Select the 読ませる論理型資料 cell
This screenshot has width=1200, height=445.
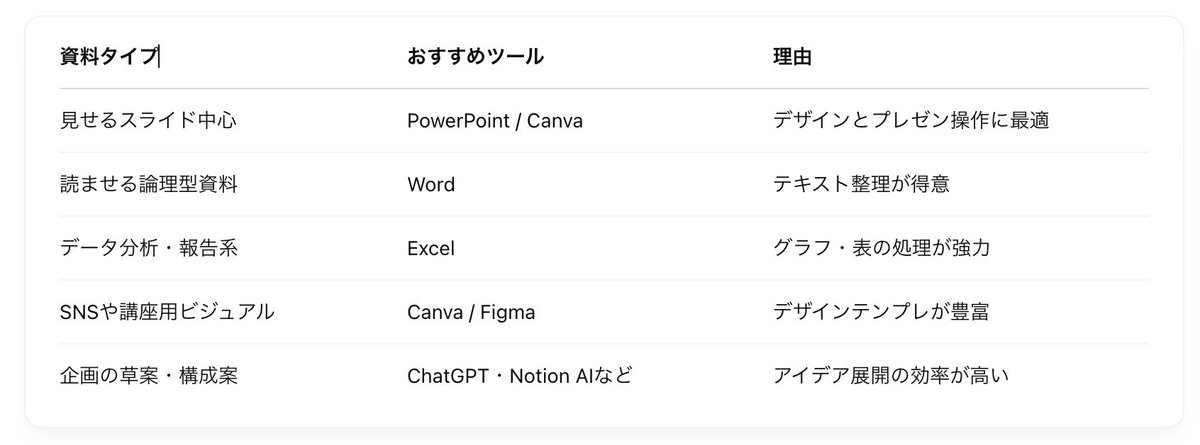[148, 184]
